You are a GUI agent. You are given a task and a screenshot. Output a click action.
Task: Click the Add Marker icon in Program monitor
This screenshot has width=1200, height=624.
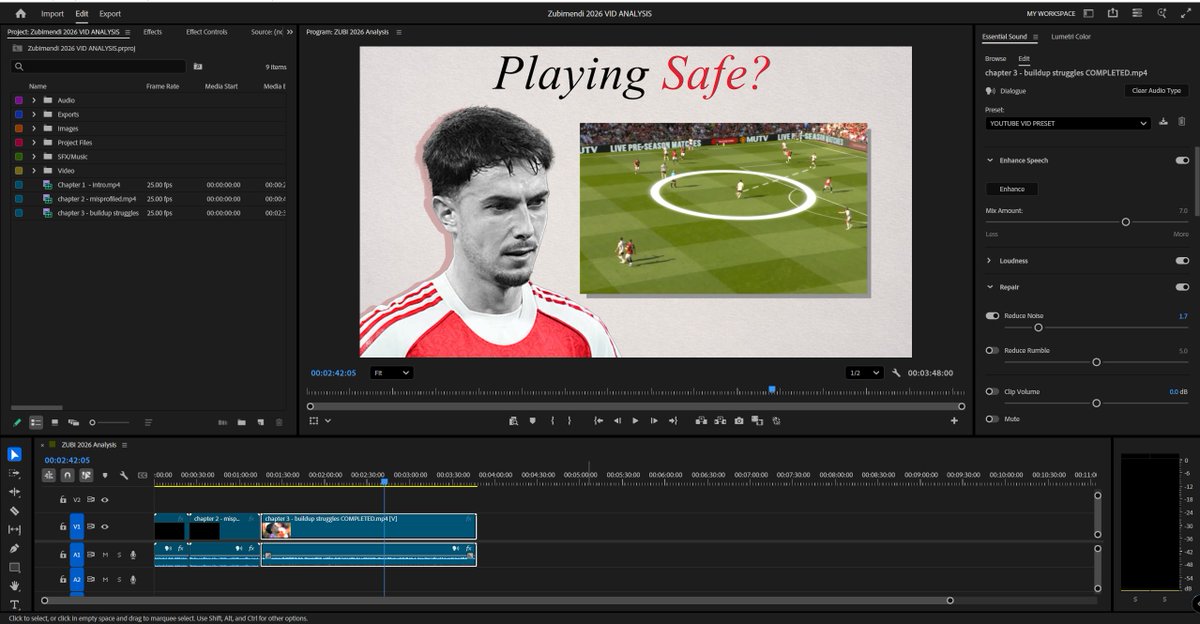(533, 421)
